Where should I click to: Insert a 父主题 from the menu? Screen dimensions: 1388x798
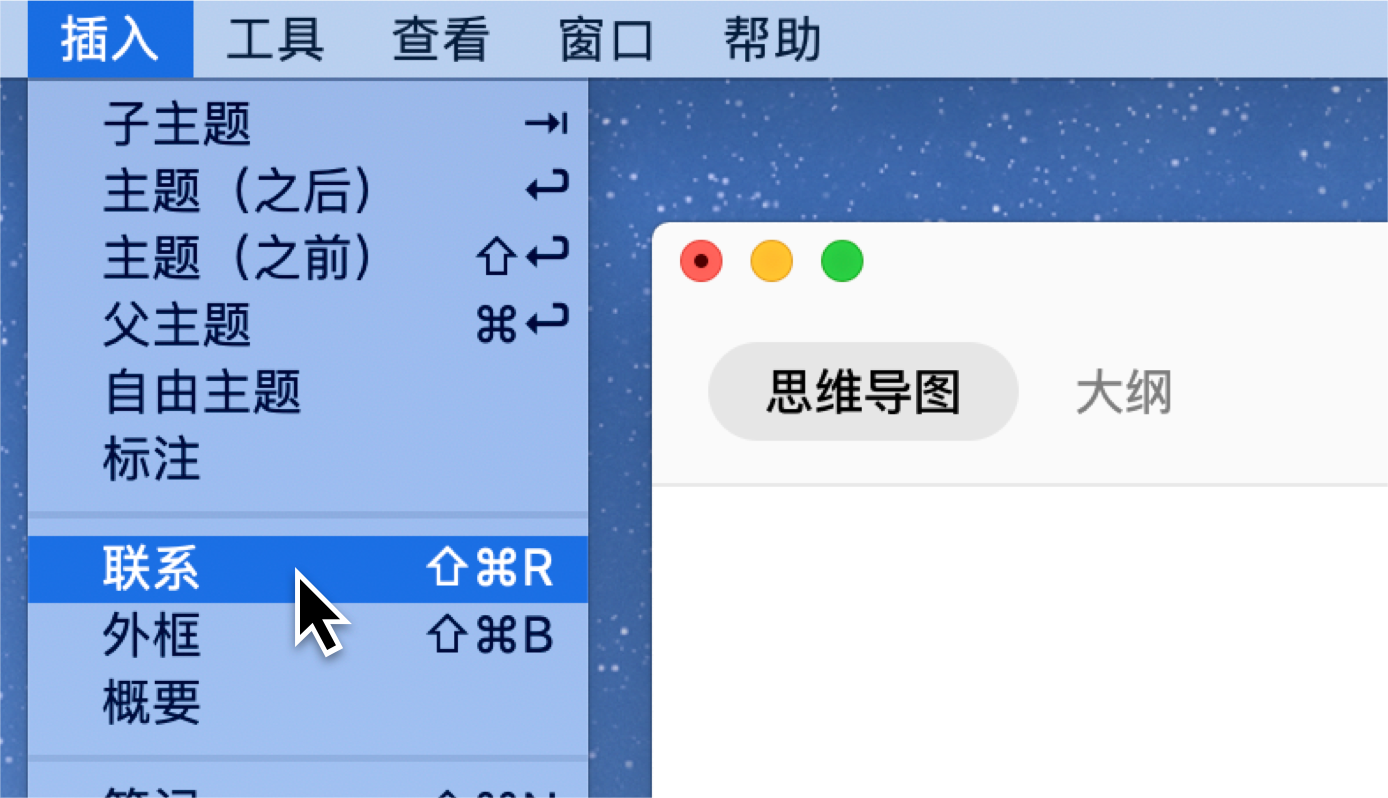tap(308, 324)
